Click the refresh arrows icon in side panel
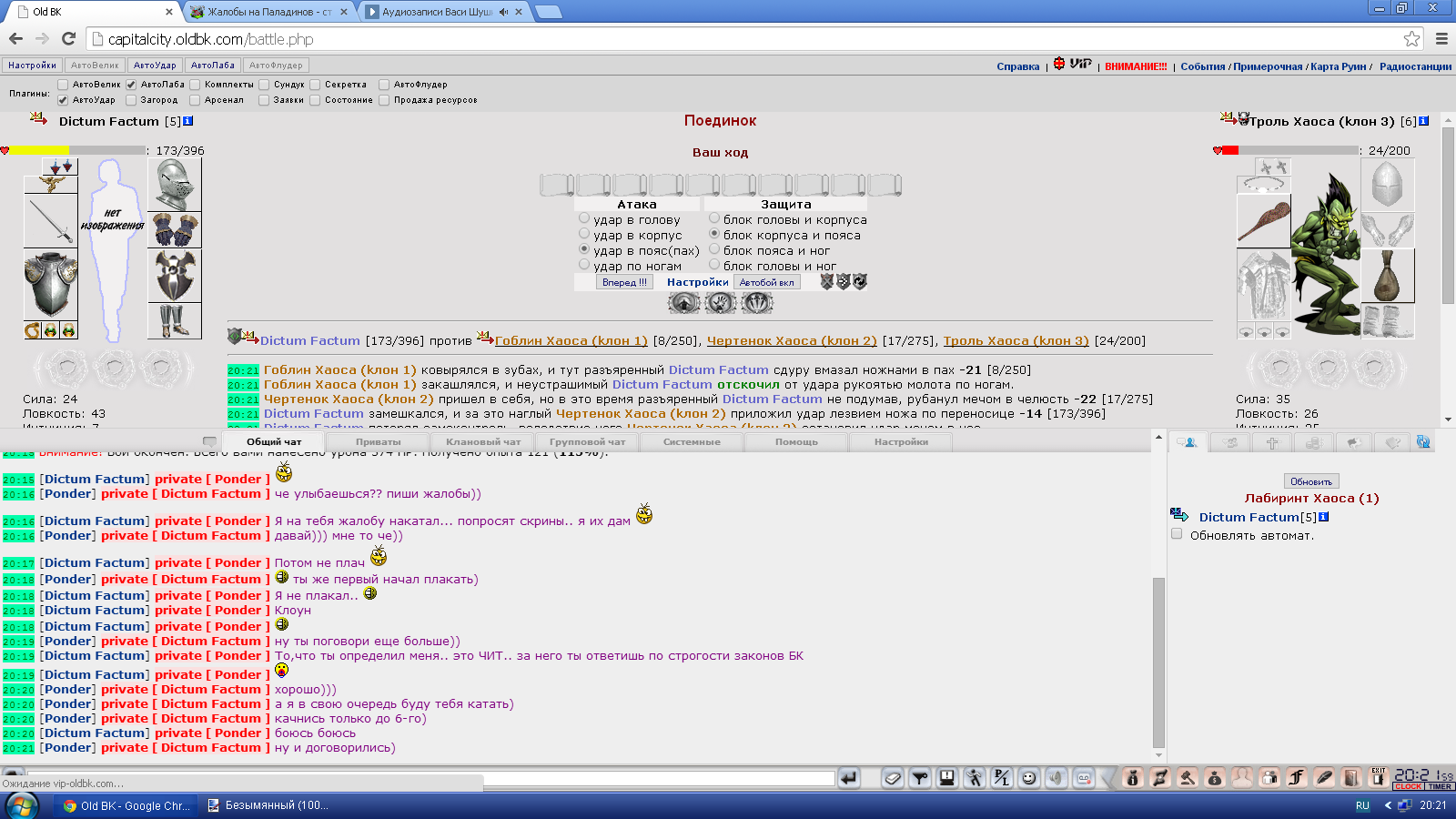Image resolution: width=1456 pixels, height=819 pixels. click(x=1423, y=441)
